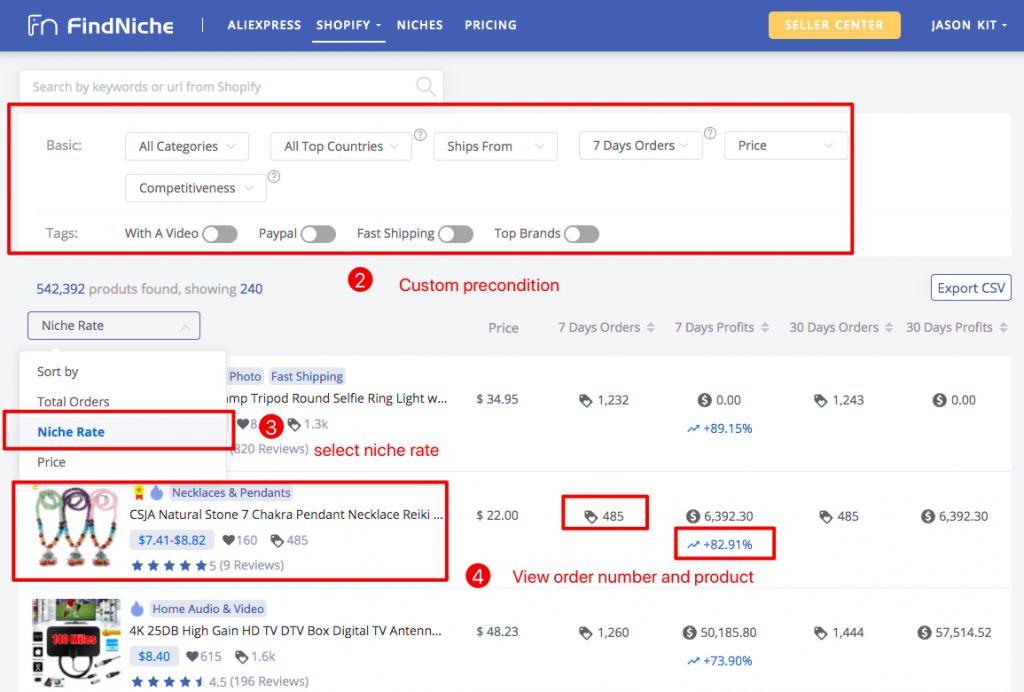Switch on Top Brands toggle
Image resolution: width=1024 pixels, height=692 pixels.
click(x=582, y=234)
